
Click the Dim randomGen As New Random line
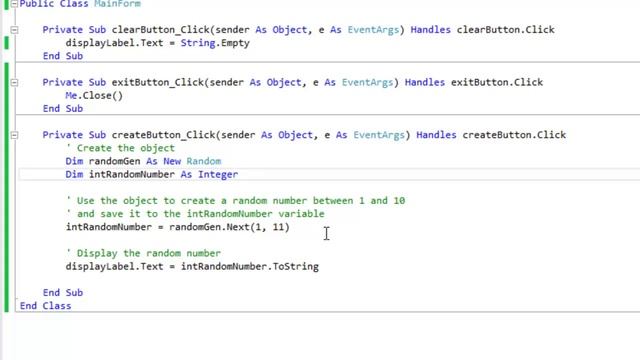coord(143,161)
